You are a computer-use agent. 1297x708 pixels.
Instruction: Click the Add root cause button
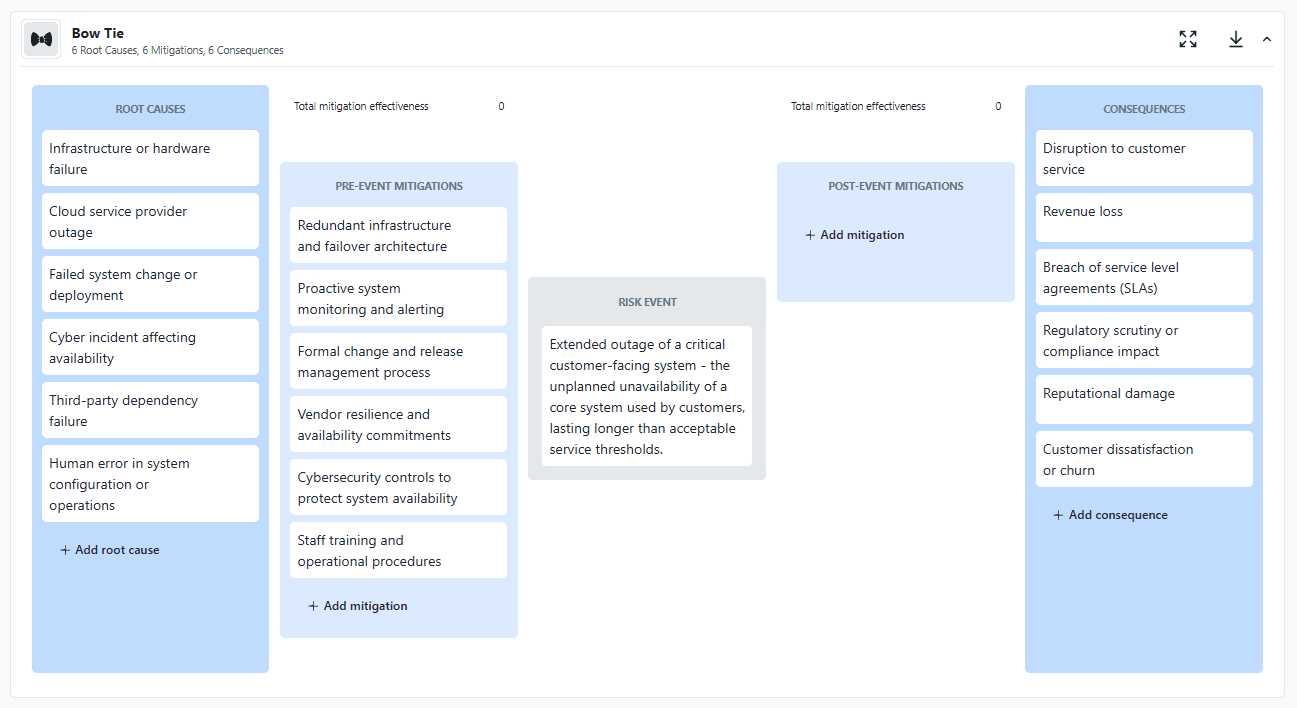tap(110, 549)
